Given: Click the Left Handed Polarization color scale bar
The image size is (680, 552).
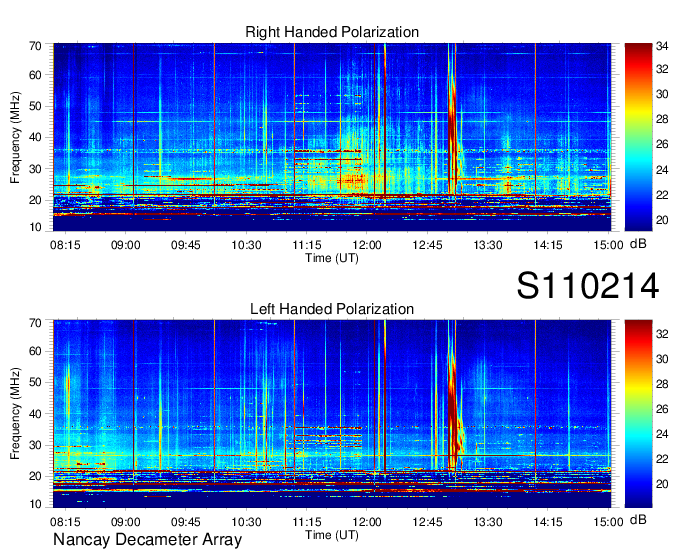Looking at the screenshot, I should pos(638,414).
